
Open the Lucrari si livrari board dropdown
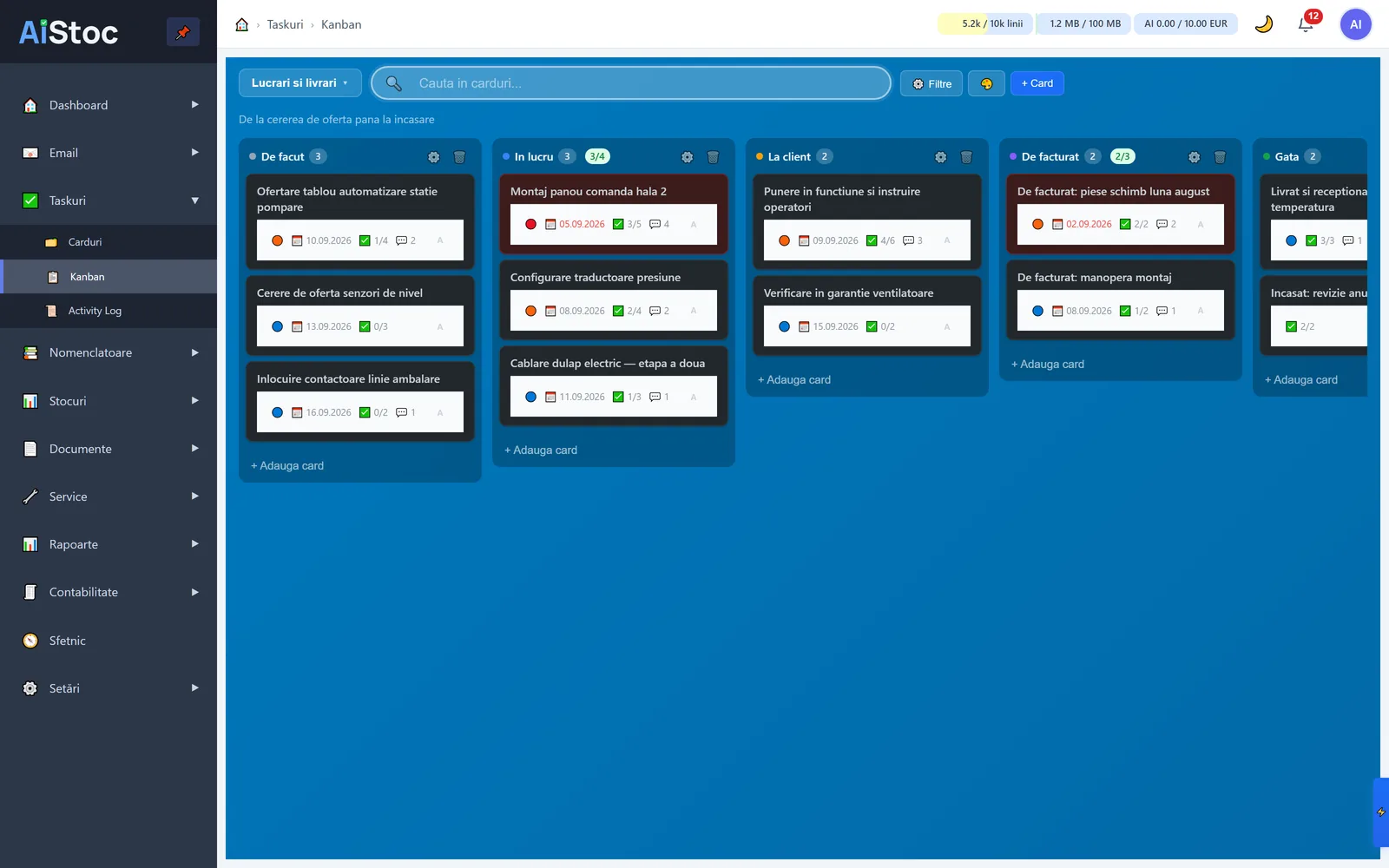click(300, 83)
